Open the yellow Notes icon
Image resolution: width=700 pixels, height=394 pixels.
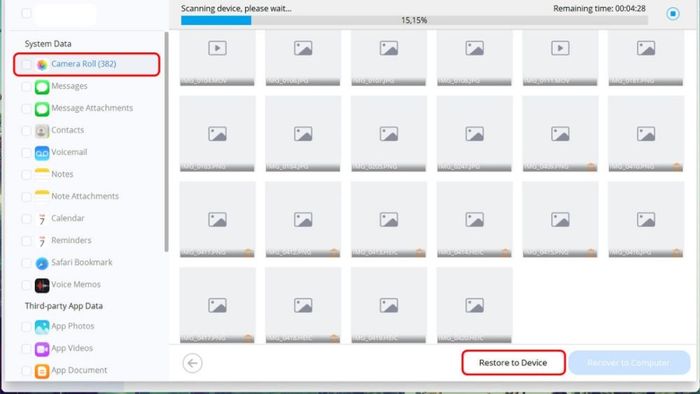tap(42, 174)
